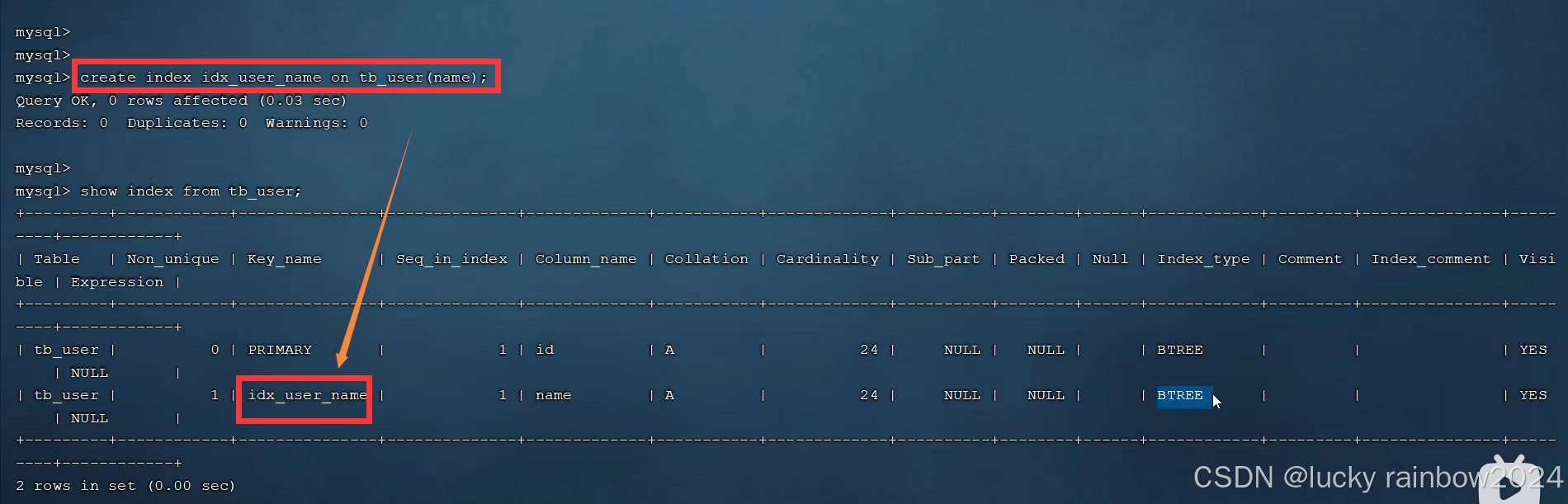Click the 'idx_user_name' key name cell
This screenshot has height=504, width=1568.
307,395
